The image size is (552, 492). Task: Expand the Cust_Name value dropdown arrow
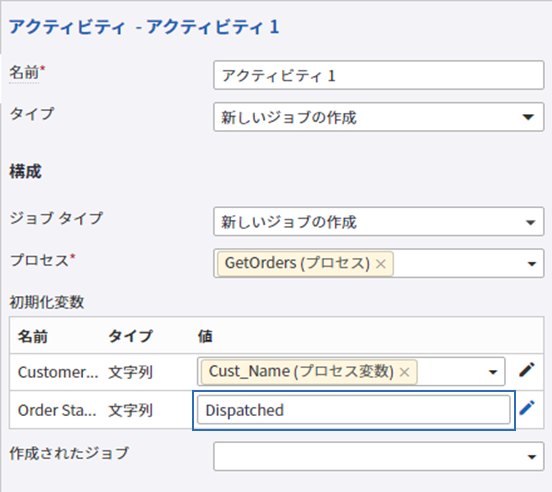point(493,372)
